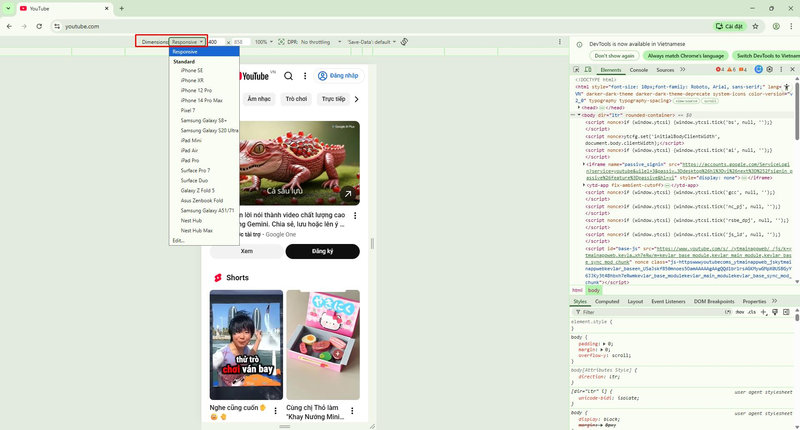Click the red errors count badge

720,69
